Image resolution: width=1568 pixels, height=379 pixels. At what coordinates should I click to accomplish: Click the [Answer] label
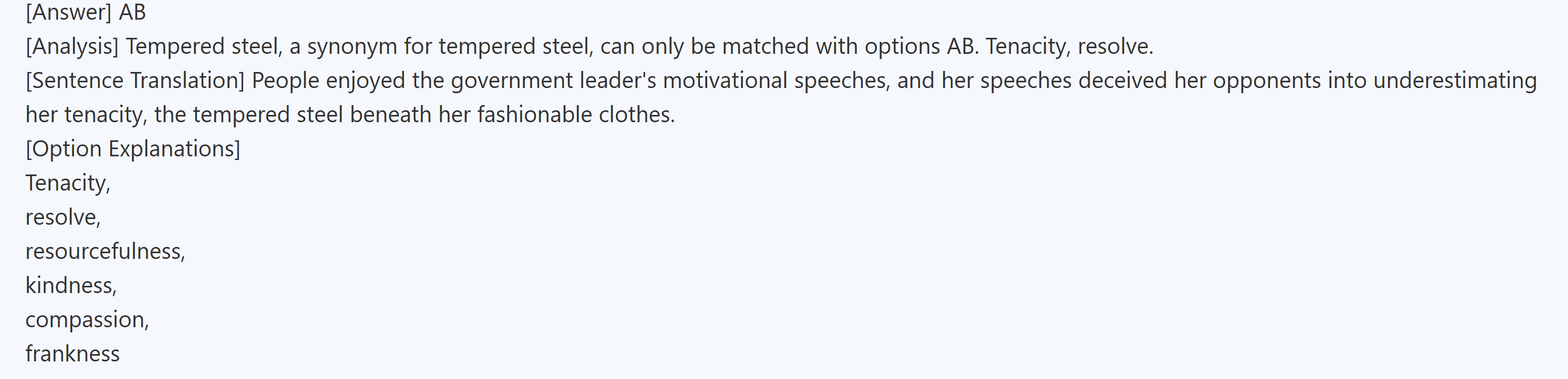tap(68, 12)
